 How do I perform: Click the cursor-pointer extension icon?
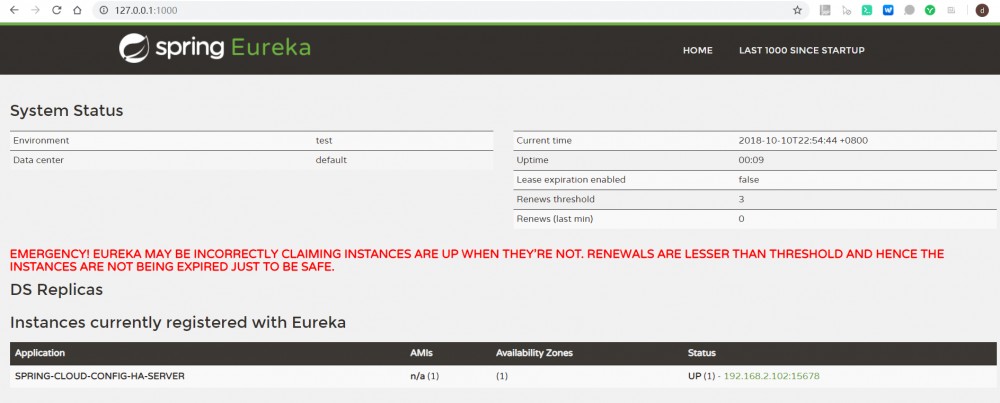(846, 10)
